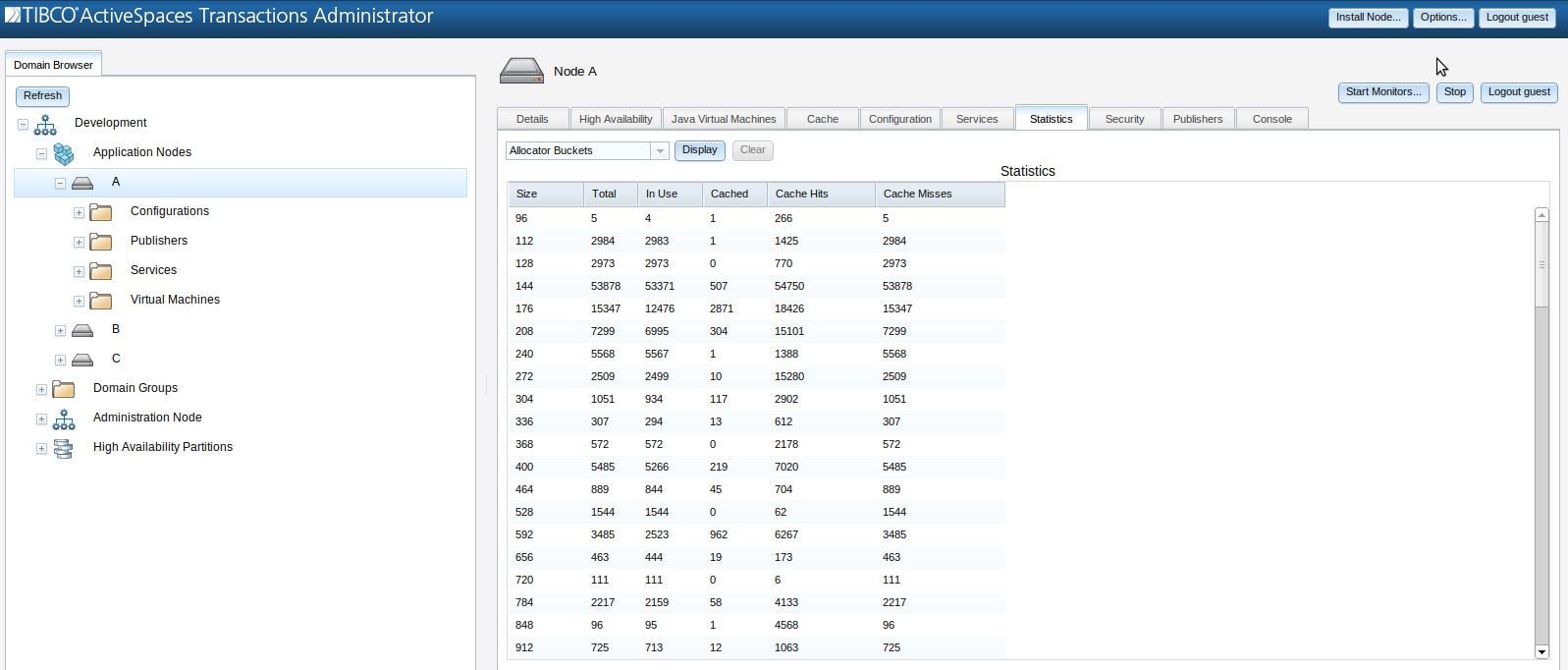Click the node A drive icon in tree
This screenshot has width=1568, height=670.
click(82, 184)
